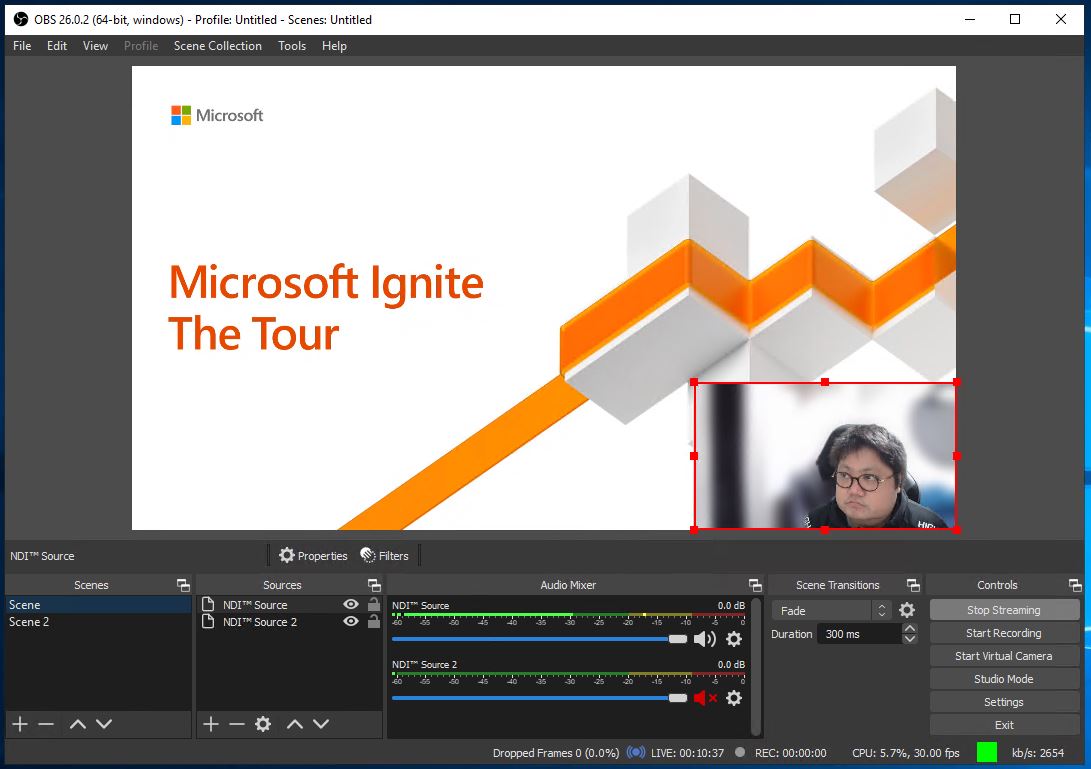Click the recording status dot icon

pyautogui.click(x=740, y=752)
